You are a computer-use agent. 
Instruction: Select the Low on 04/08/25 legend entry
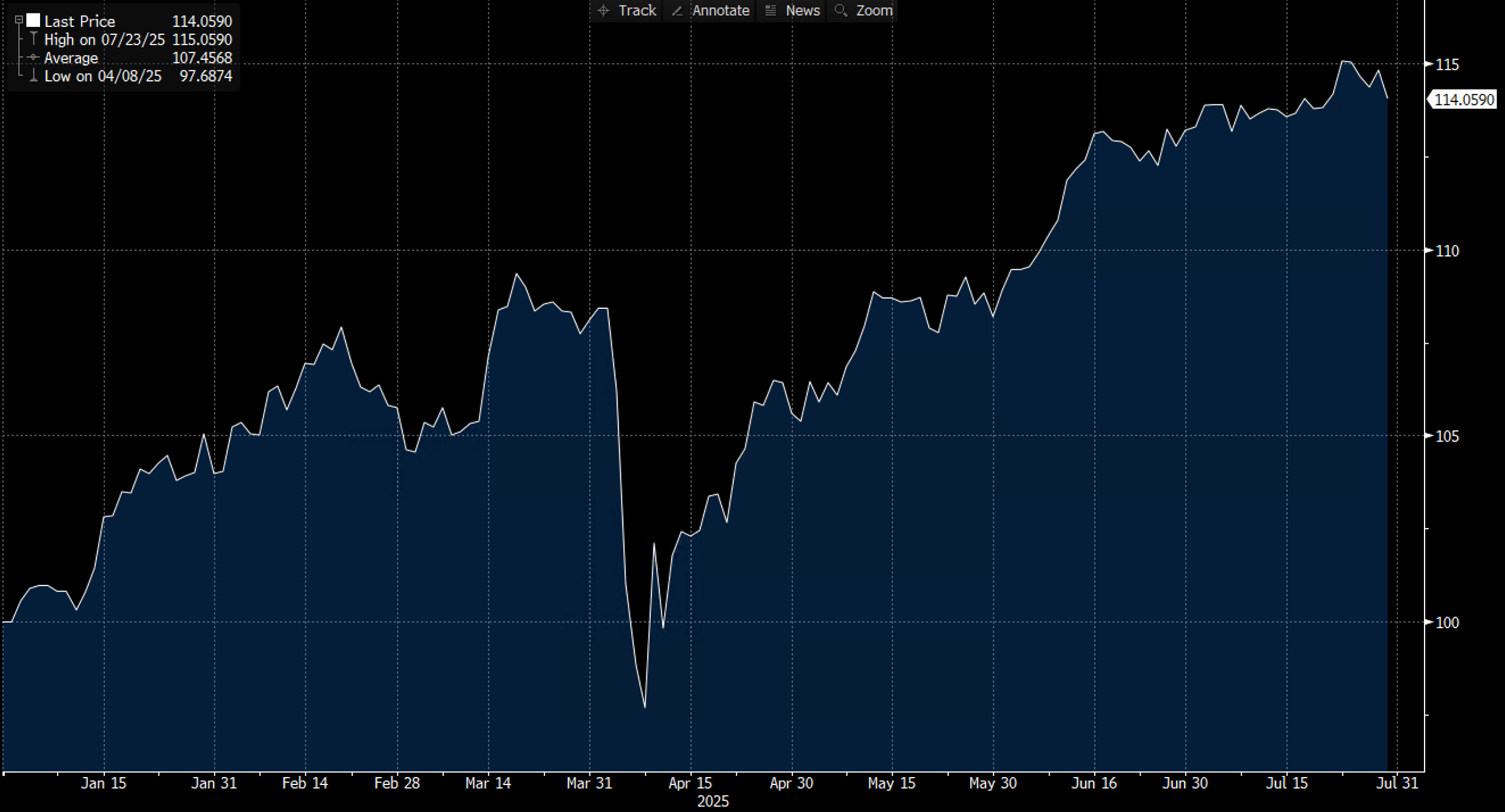coord(102,76)
